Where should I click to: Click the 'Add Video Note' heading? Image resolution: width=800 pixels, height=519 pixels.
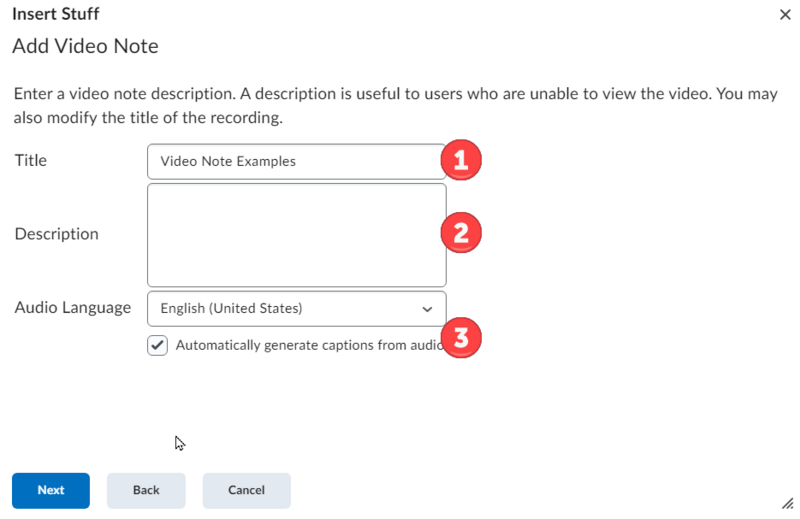point(85,46)
